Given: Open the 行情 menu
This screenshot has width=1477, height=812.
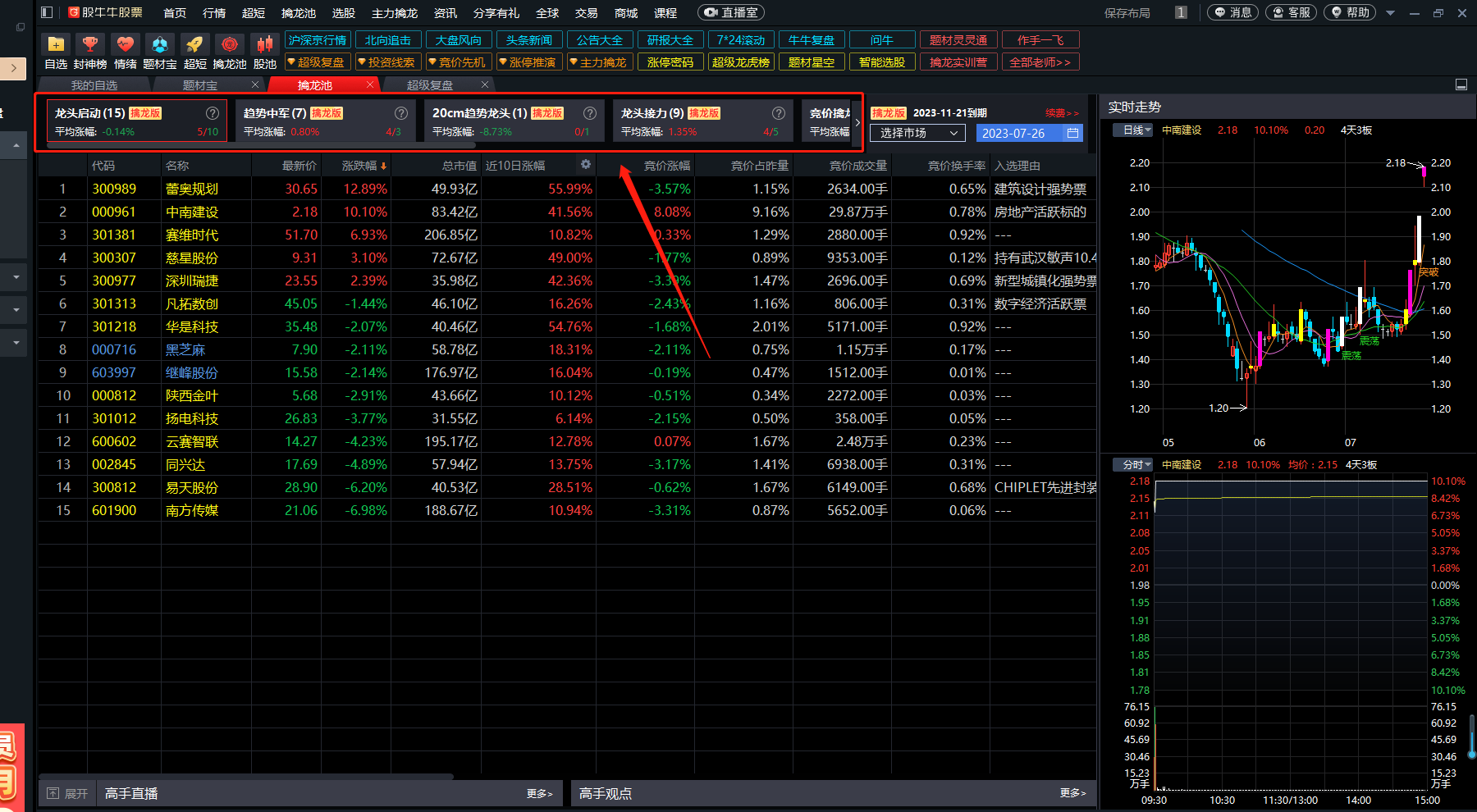Looking at the screenshot, I should point(214,13).
